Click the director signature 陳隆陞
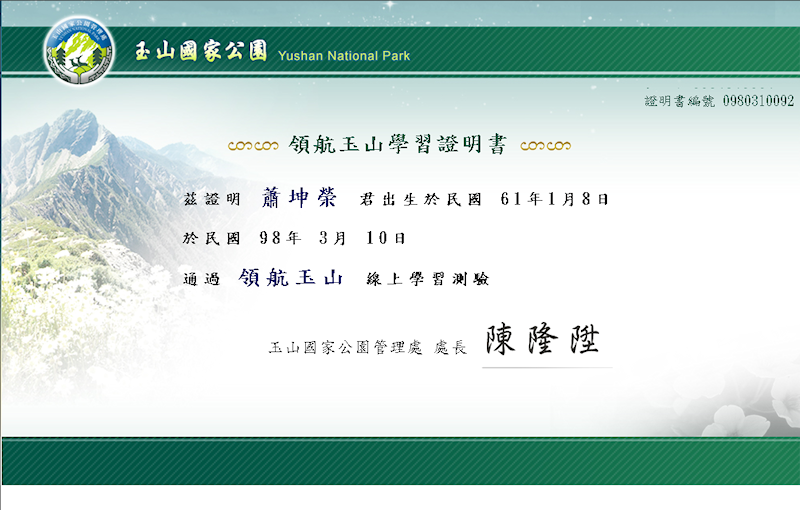 pyautogui.click(x=543, y=341)
